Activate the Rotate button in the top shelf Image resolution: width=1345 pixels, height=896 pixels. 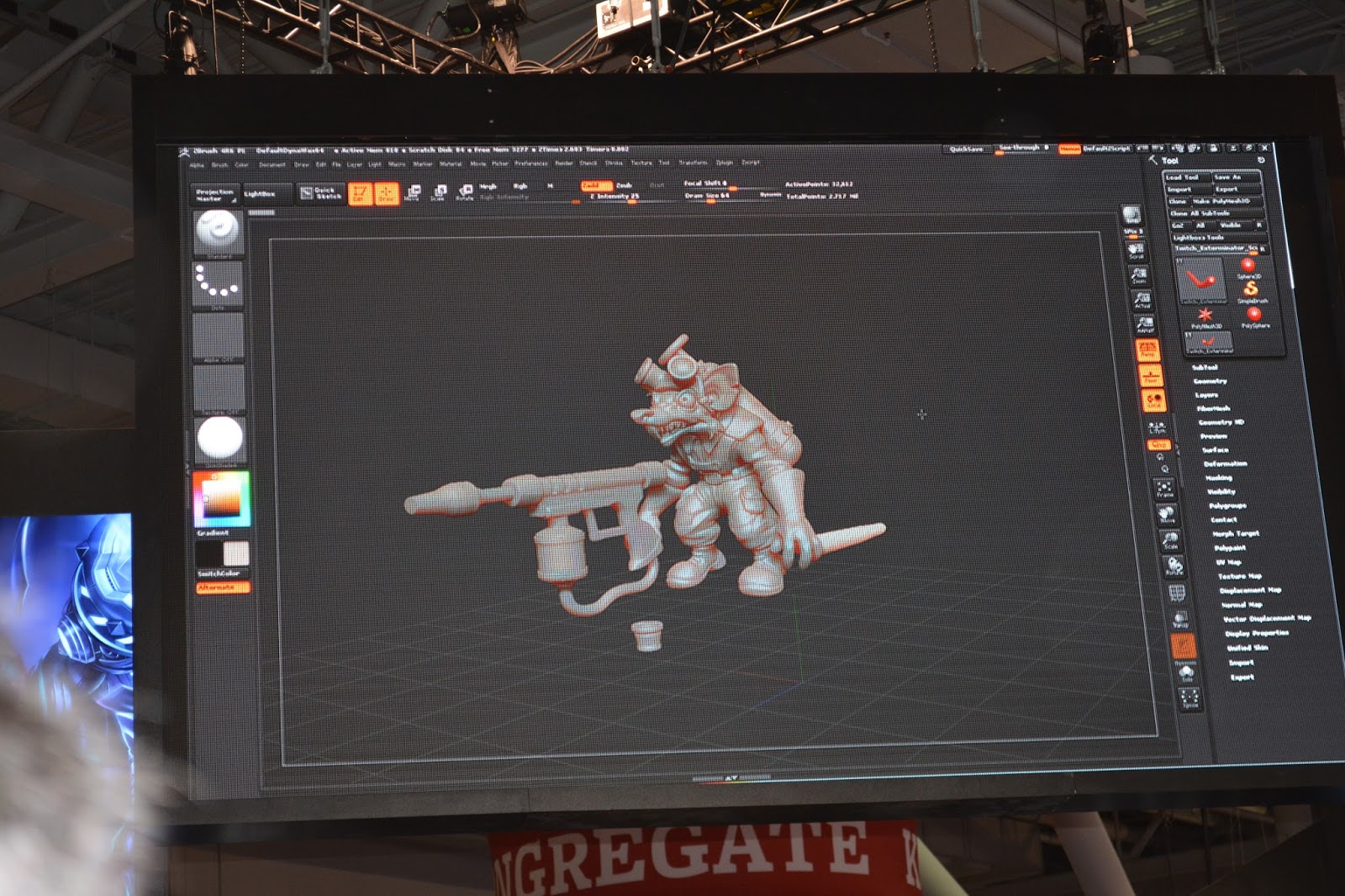pyautogui.click(x=465, y=193)
